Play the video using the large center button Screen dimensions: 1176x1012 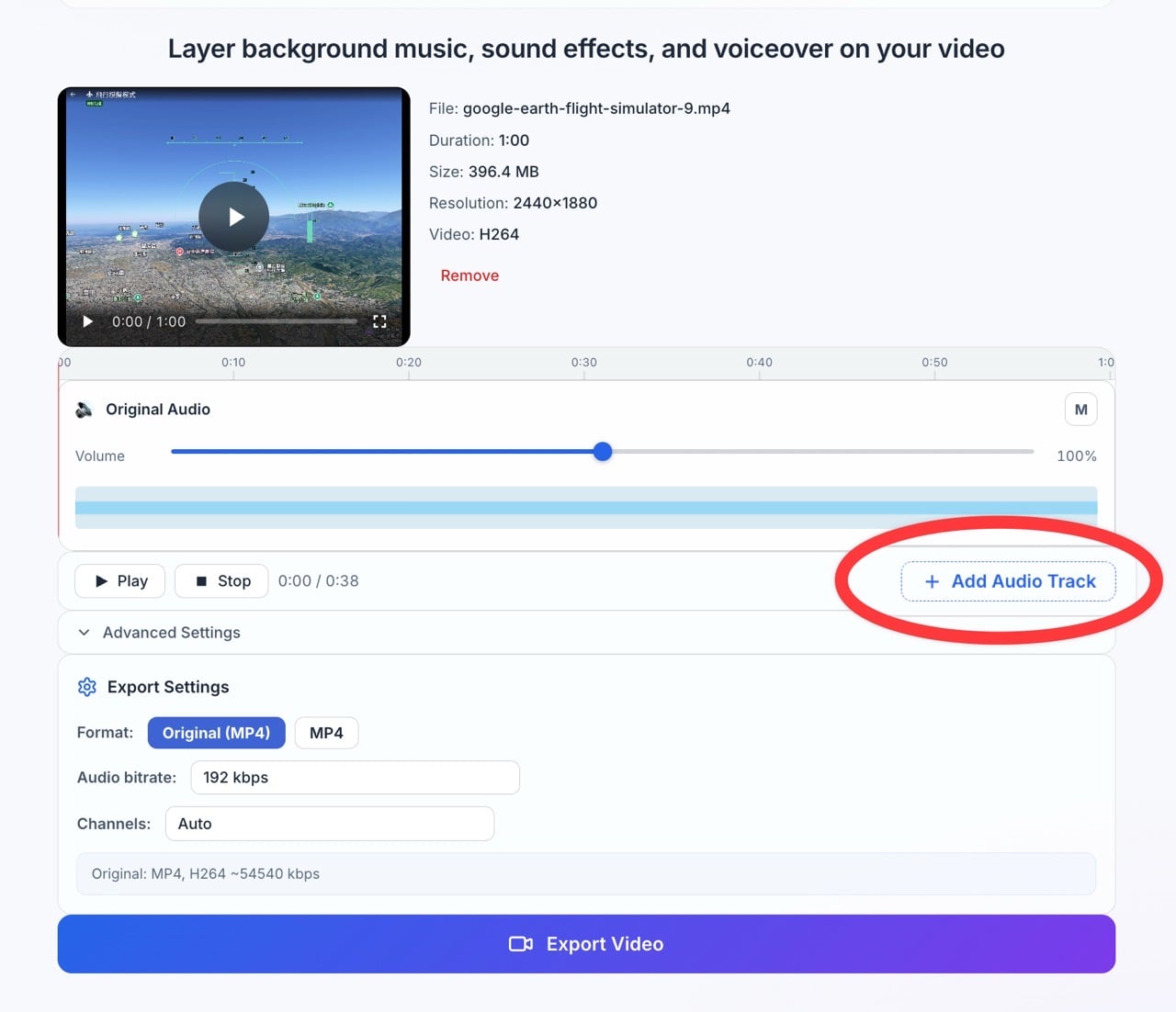(x=234, y=217)
